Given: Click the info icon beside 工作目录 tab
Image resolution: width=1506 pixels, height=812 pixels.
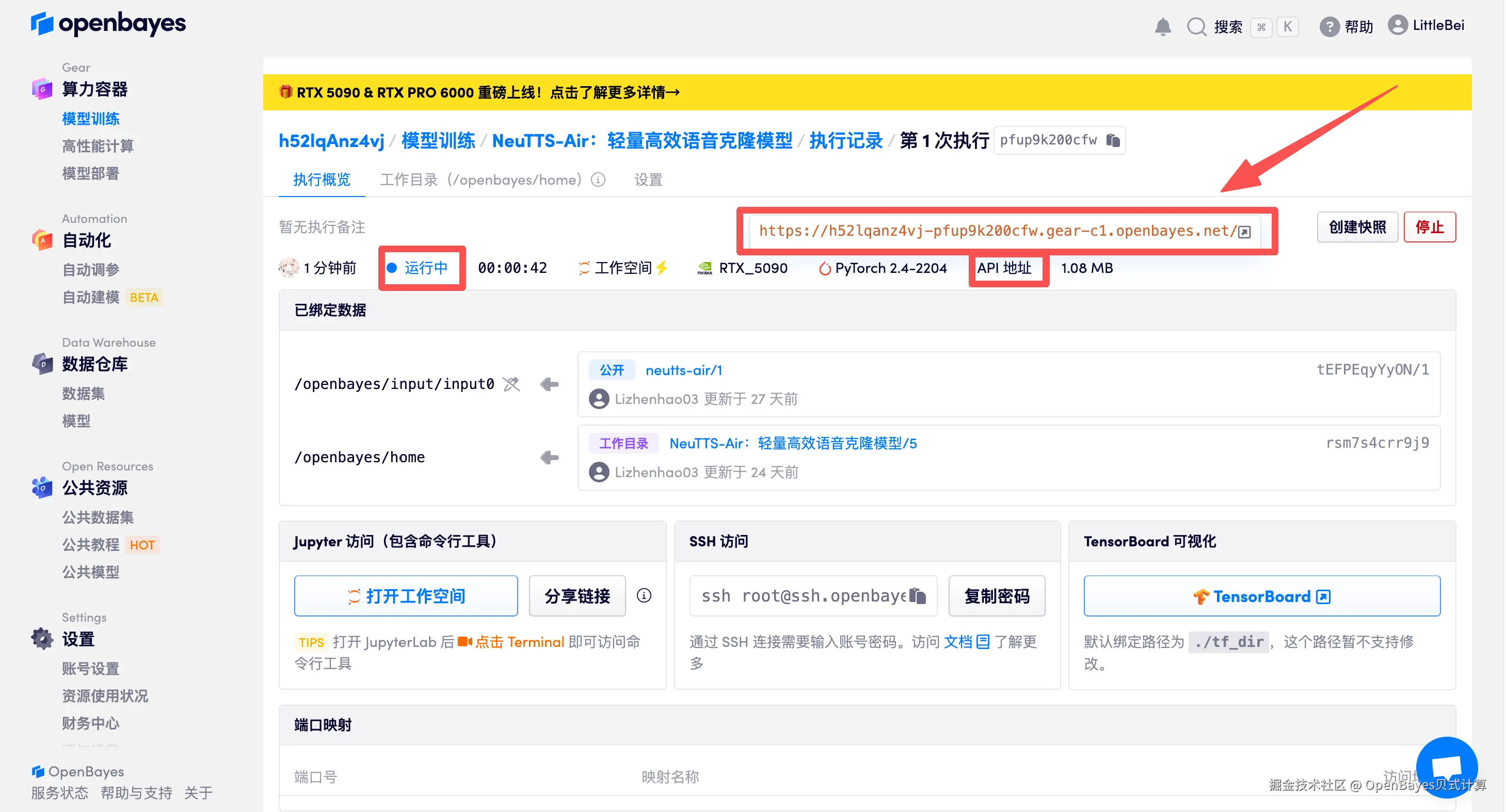Looking at the screenshot, I should tap(598, 180).
